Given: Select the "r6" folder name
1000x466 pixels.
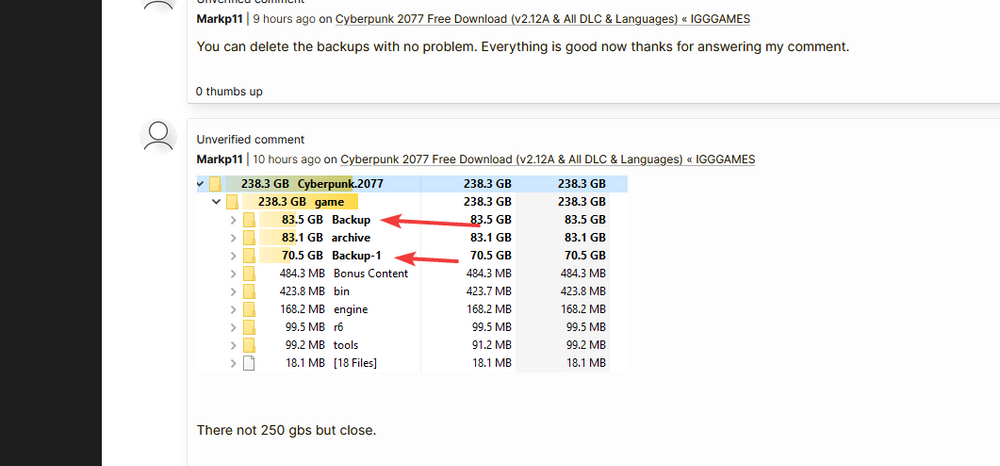Looking at the screenshot, I should coord(339,327).
